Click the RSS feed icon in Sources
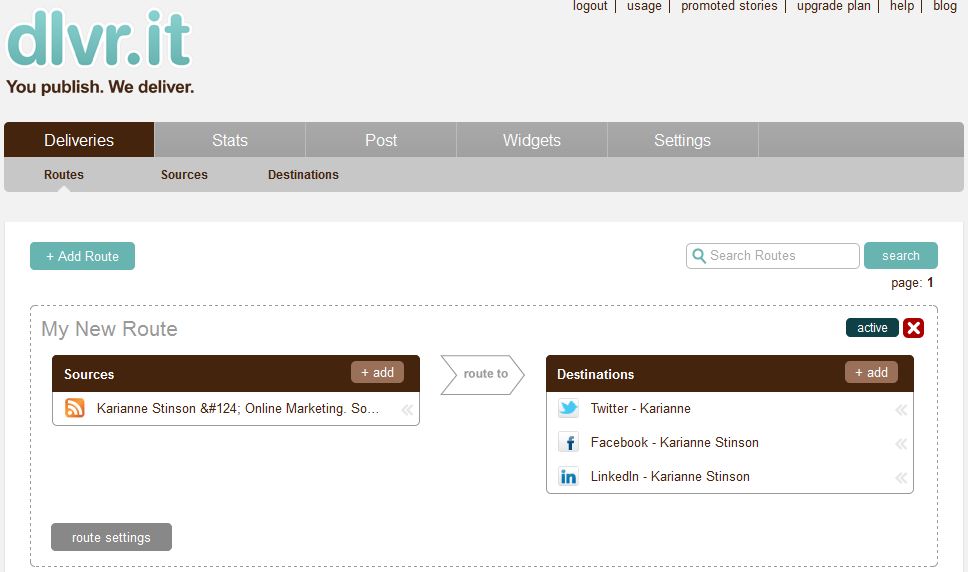The image size is (968, 572). point(75,408)
